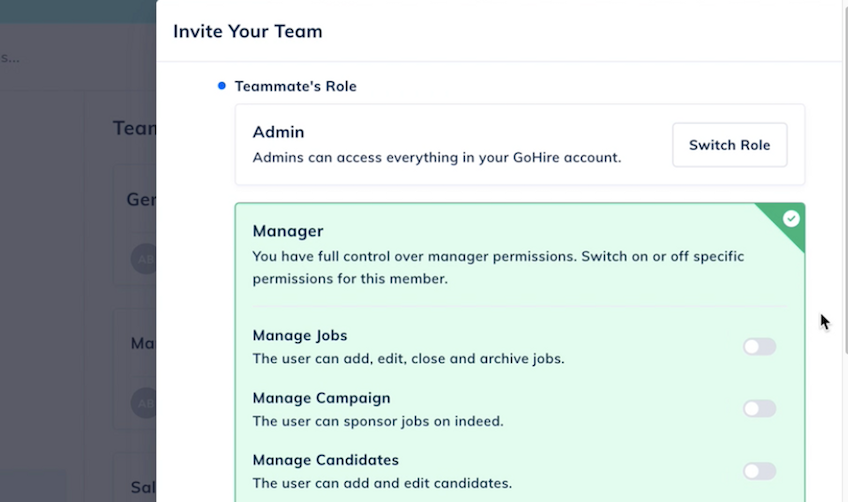Turn on Manage Campaign permission
This screenshot has width=848, height=502.
(x=759, y=408)
